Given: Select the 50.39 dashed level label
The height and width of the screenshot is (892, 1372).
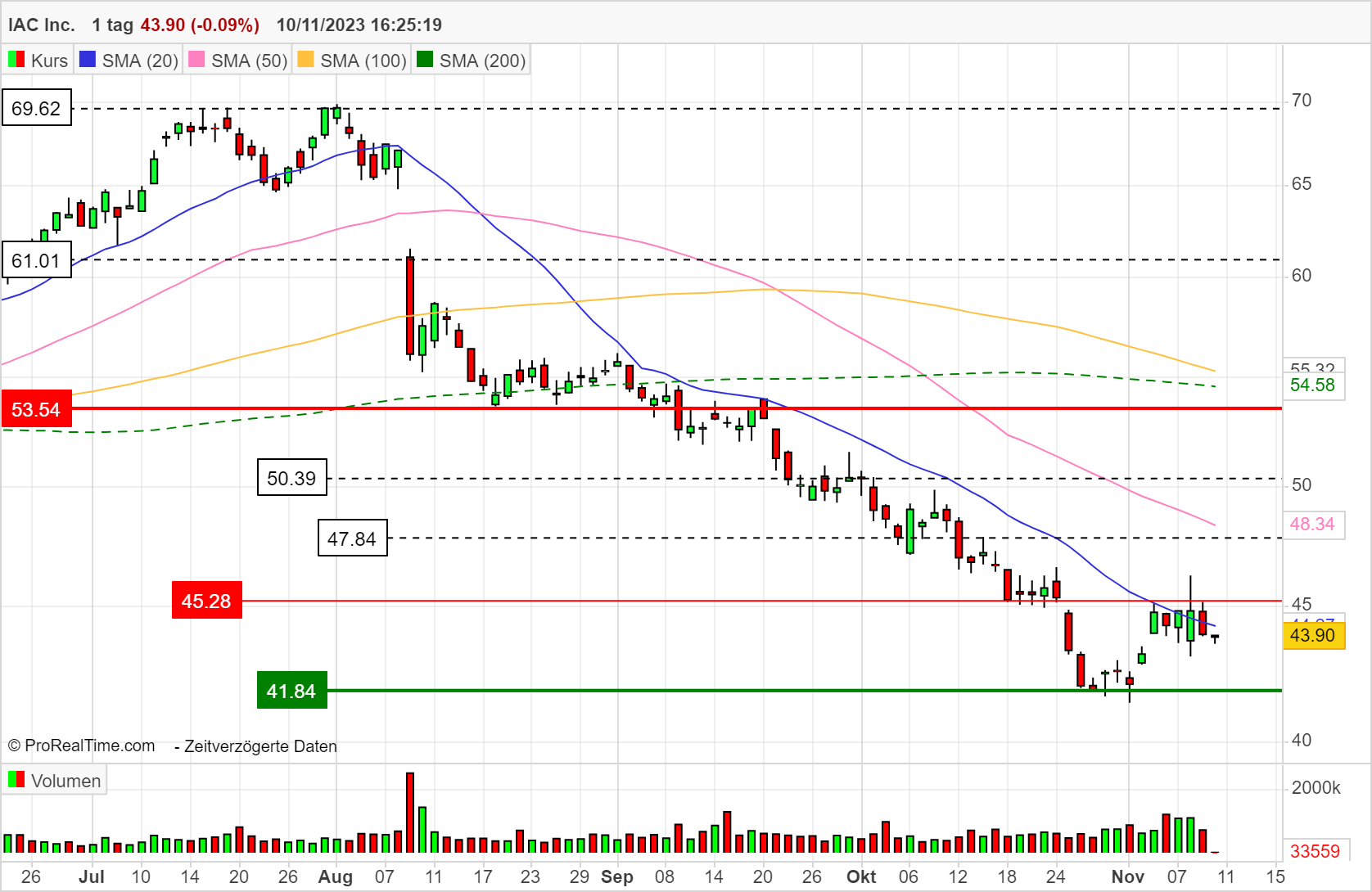Looking at the screenshot, I should tap(291, 478).
